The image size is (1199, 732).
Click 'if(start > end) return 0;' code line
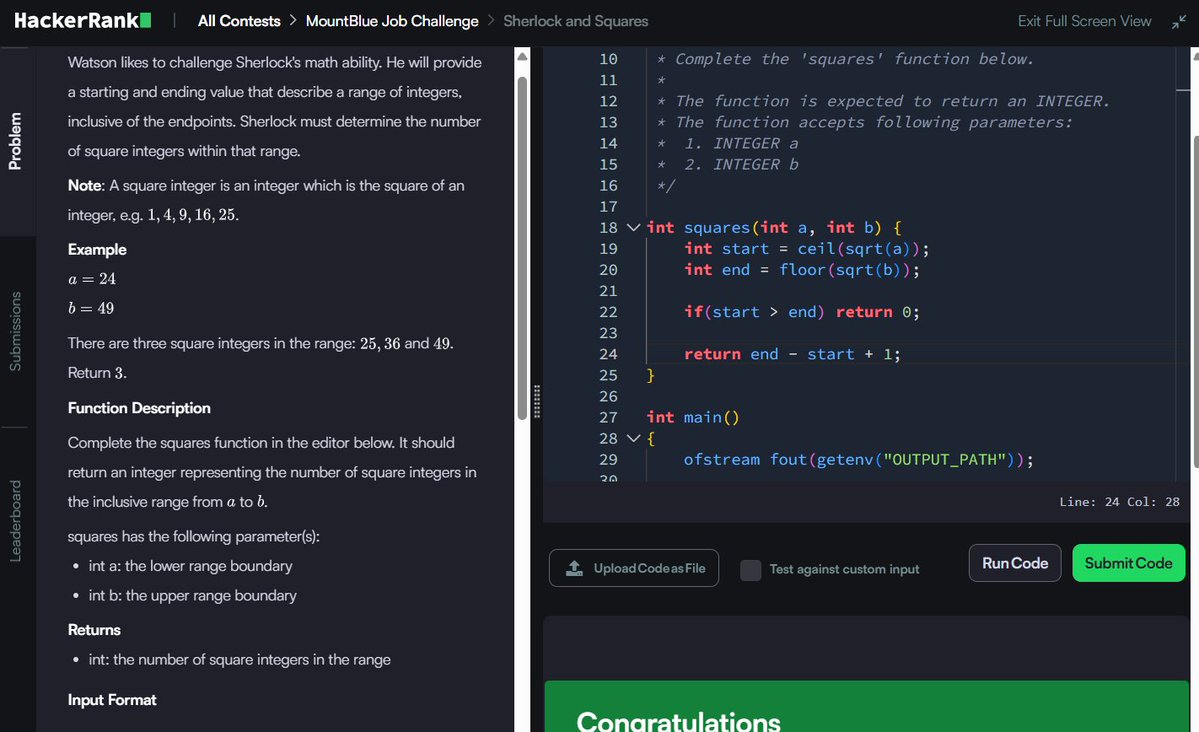(x=801, y=312)
